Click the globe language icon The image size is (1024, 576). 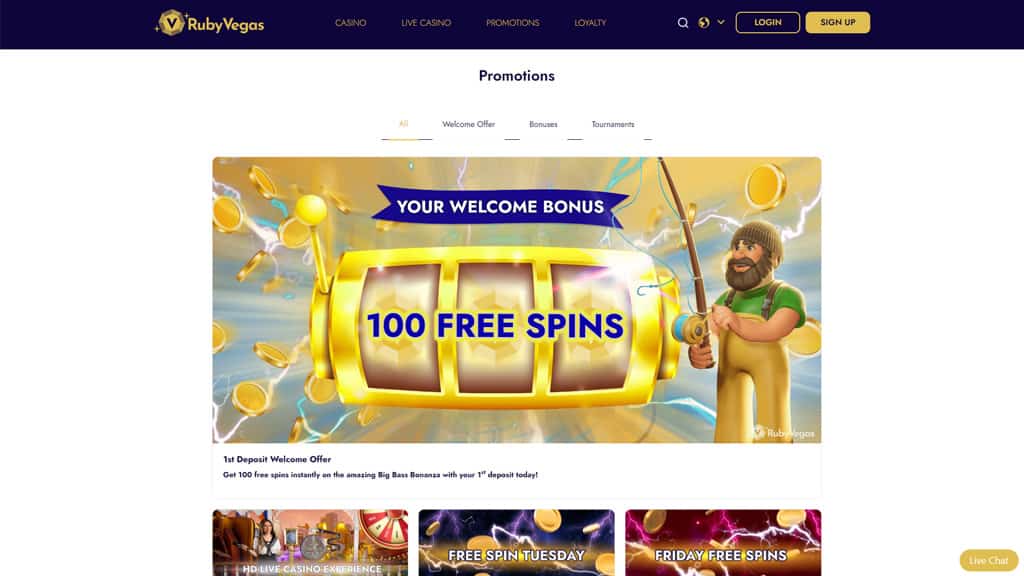(x=704, y=23)
